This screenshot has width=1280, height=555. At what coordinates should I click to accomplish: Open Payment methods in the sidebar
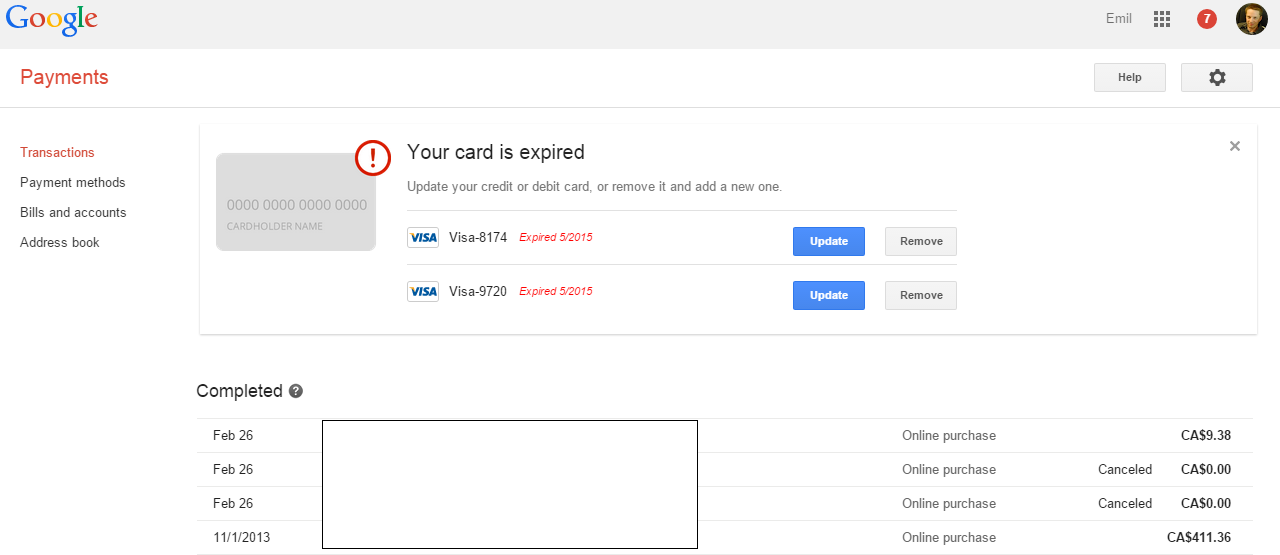pos(73,183)
